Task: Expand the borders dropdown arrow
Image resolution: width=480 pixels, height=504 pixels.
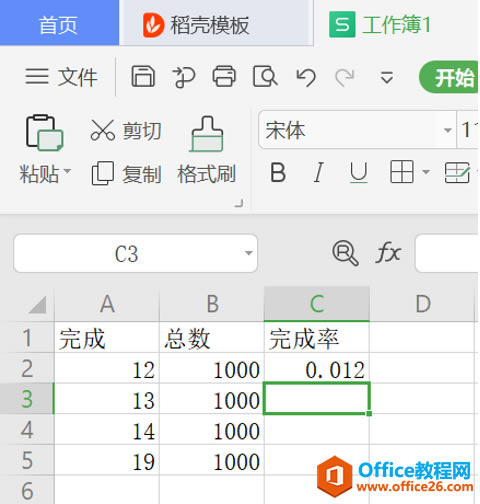Action: [426, 172]
